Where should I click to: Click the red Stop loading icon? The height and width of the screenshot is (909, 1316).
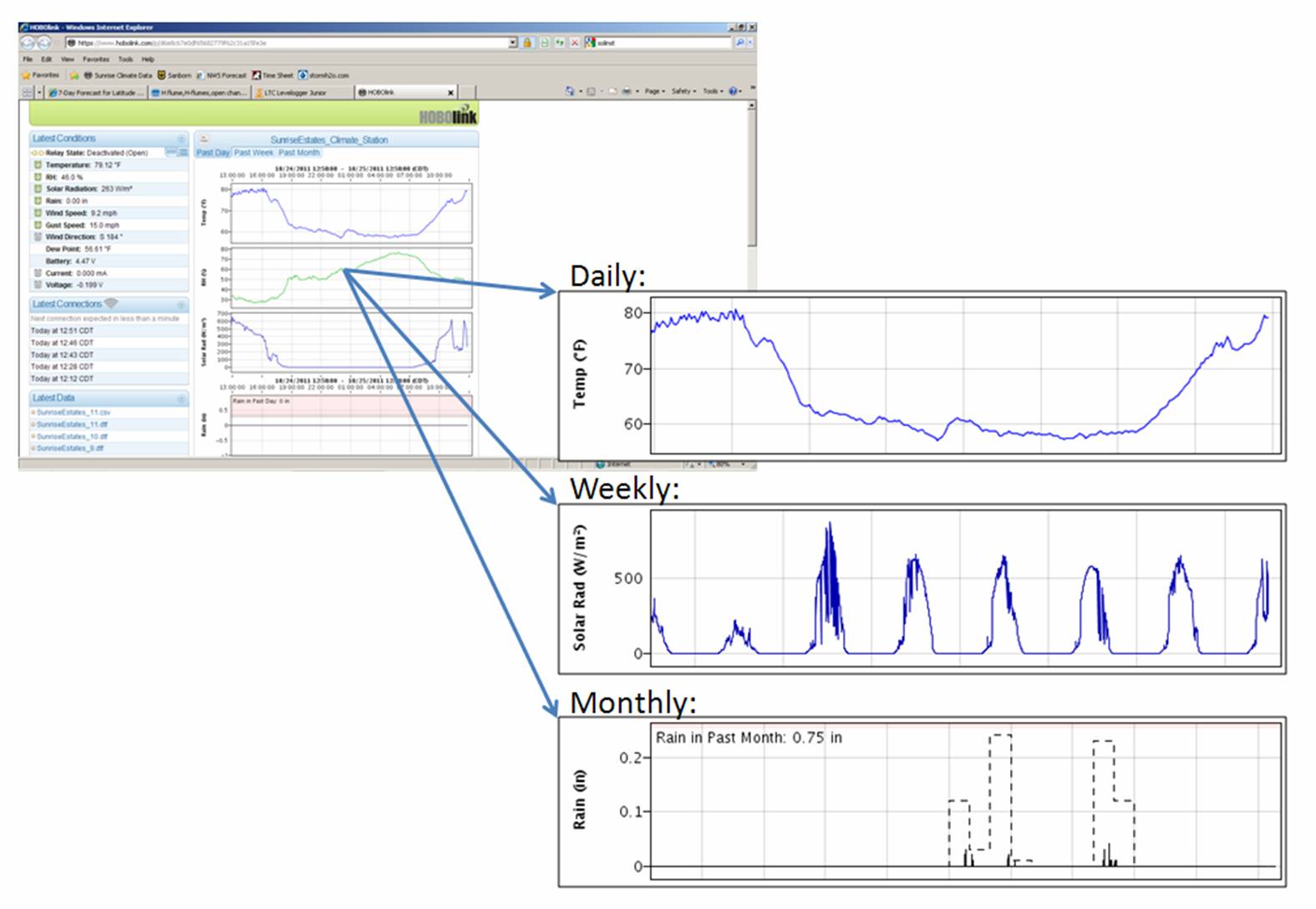(x=575, y=43)
